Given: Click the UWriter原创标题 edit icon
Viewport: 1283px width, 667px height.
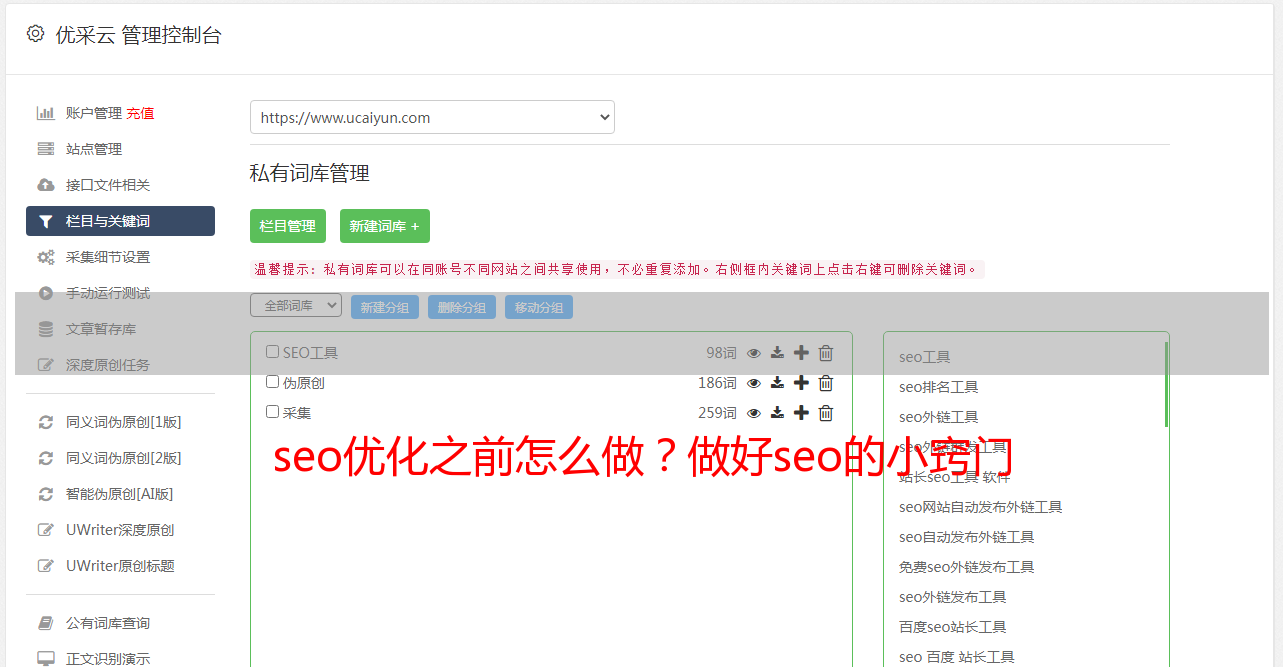Looking at the screenshot, I should click(46, 566).
